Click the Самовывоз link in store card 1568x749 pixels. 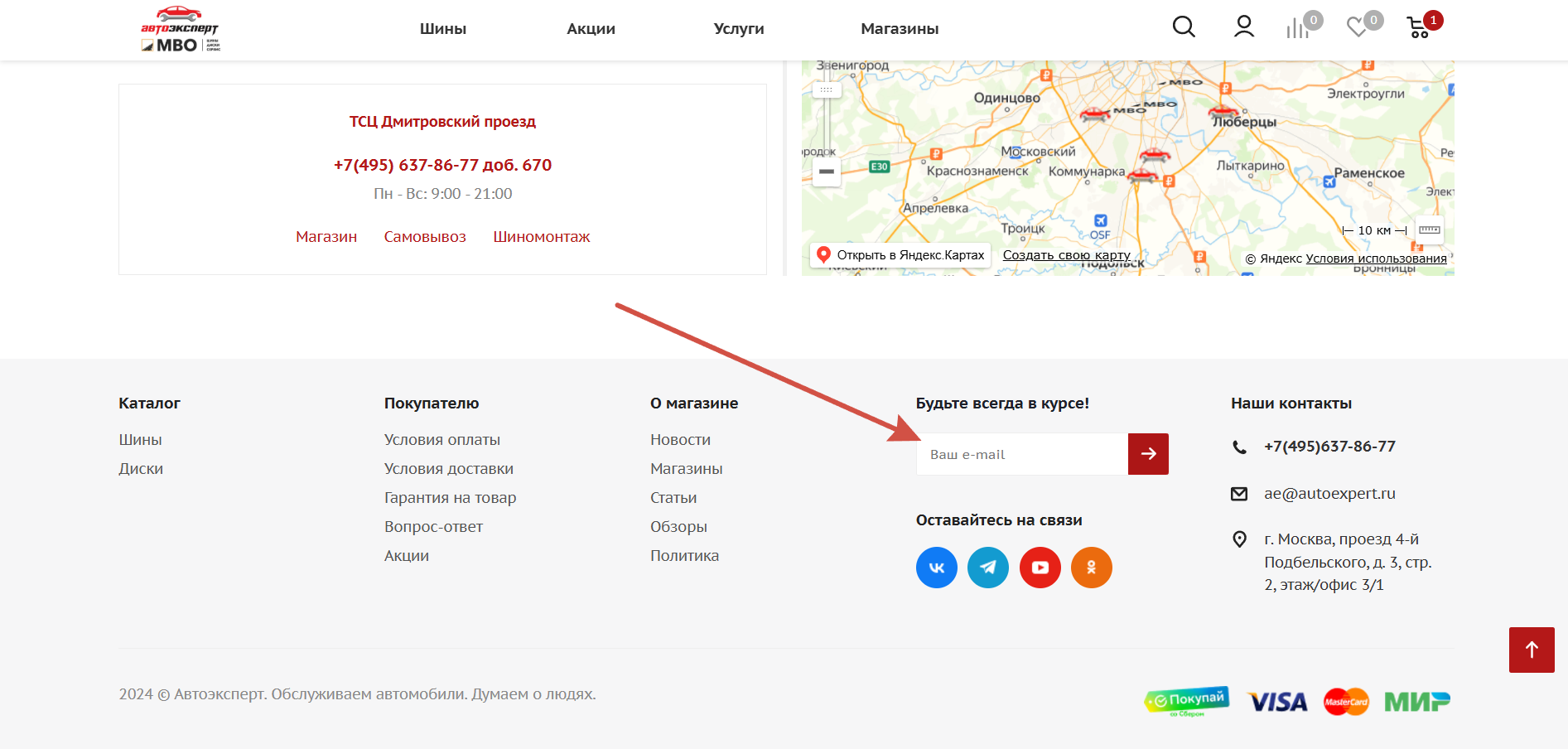tap(425, 237)
